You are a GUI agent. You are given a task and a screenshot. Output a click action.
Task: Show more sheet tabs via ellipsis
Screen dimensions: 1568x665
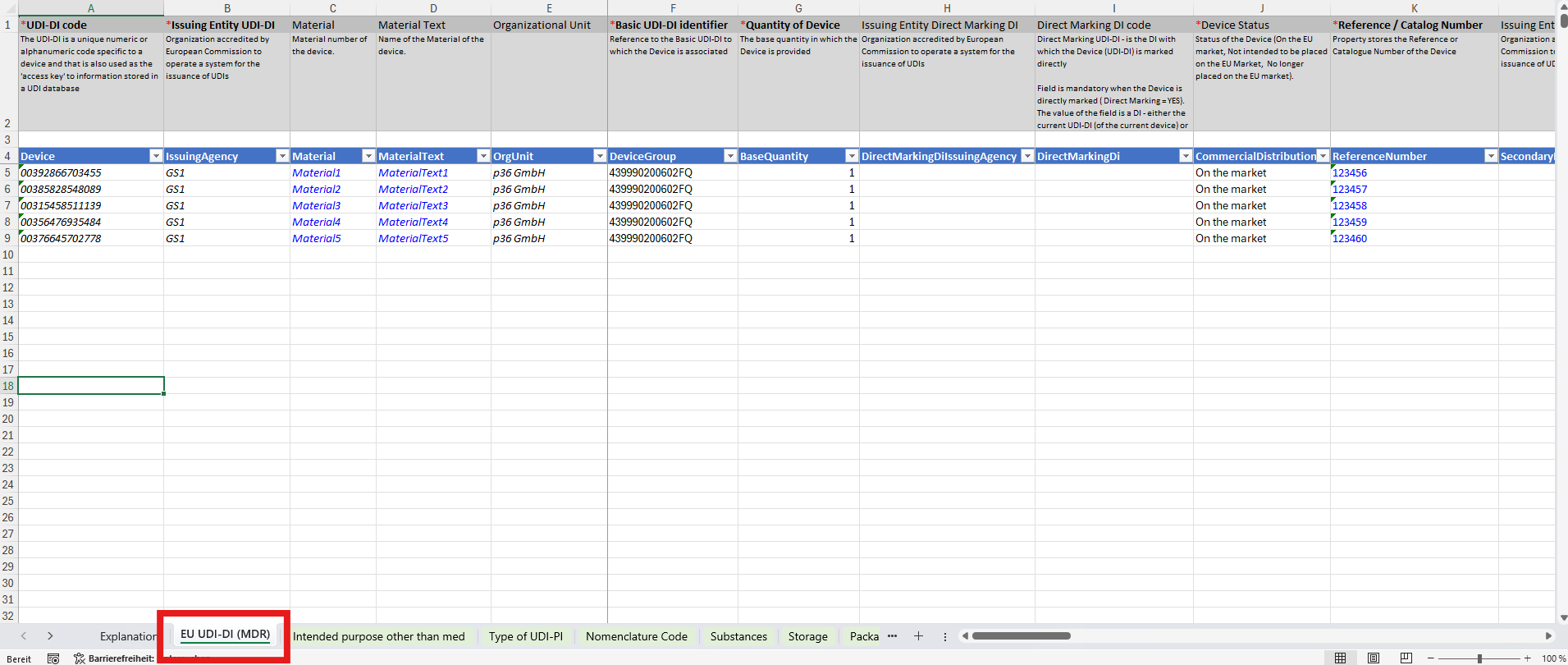coord(892,636)
